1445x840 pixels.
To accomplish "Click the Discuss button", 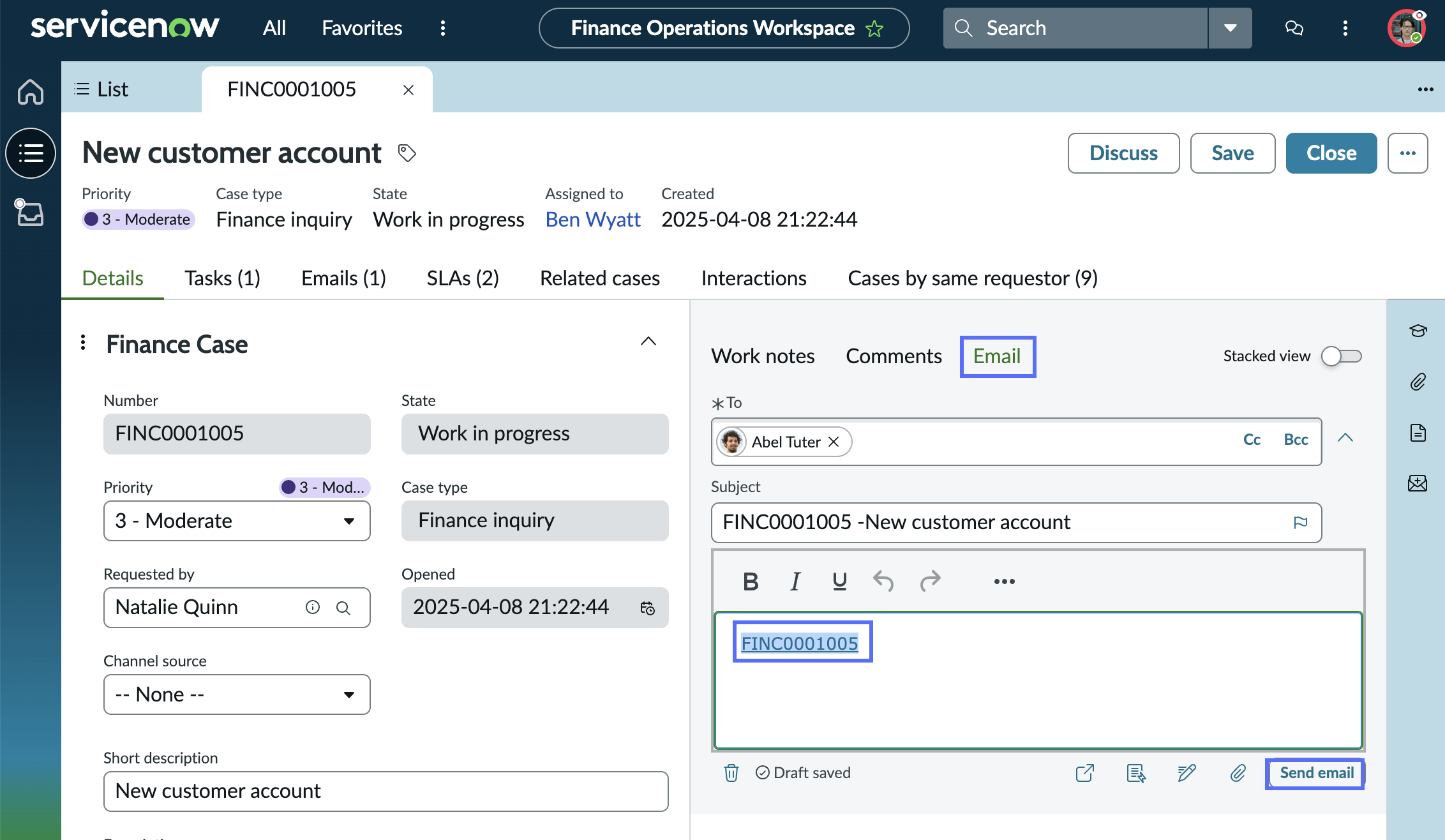I will click(1123, 153).
